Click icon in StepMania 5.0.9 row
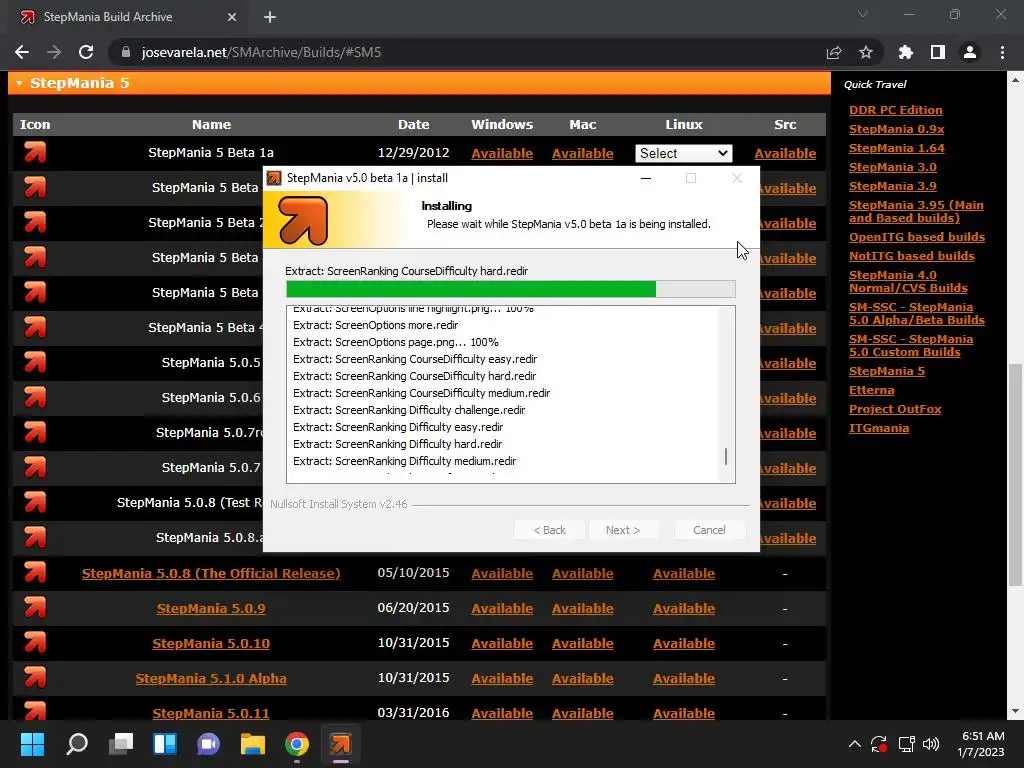This screenshot has width=1024, height=768. click(x=35, y=607)
